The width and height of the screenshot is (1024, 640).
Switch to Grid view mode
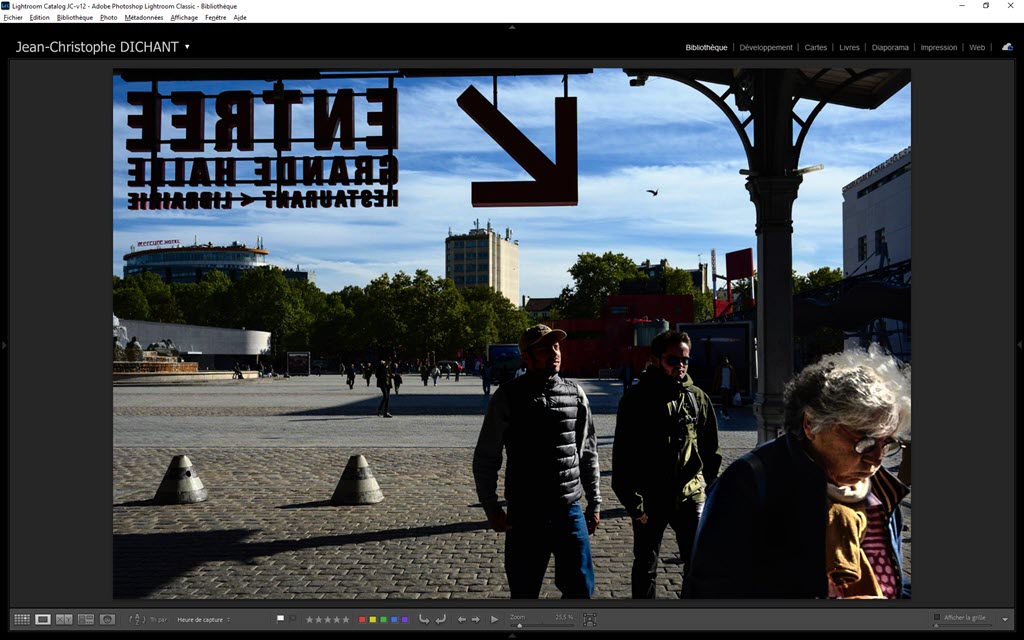[x=21, y=620]
